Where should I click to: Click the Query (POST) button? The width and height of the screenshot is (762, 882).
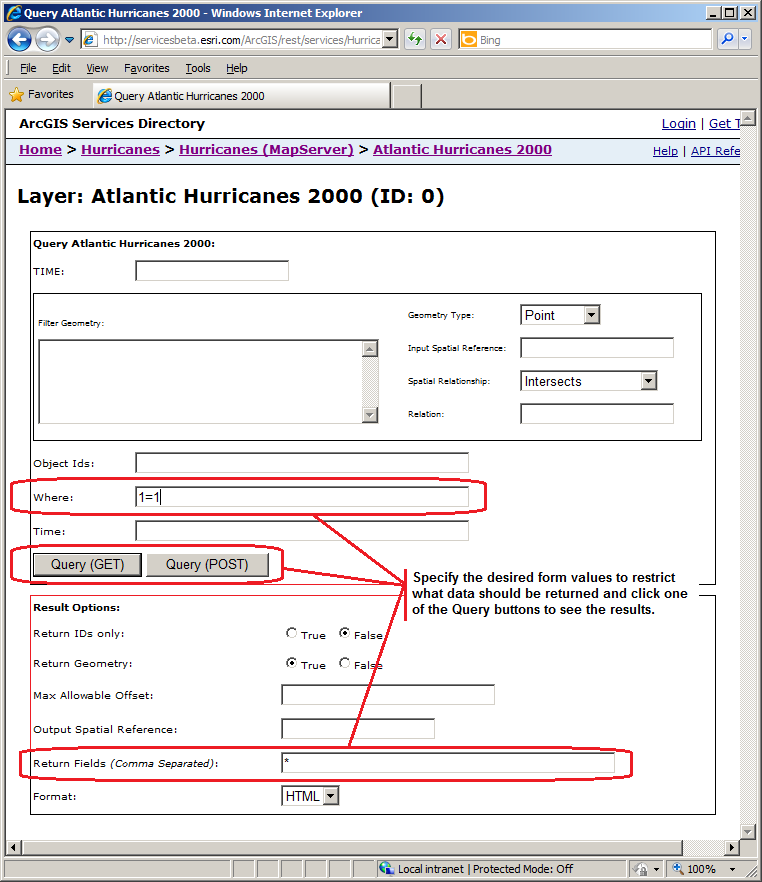click(207, 565)
